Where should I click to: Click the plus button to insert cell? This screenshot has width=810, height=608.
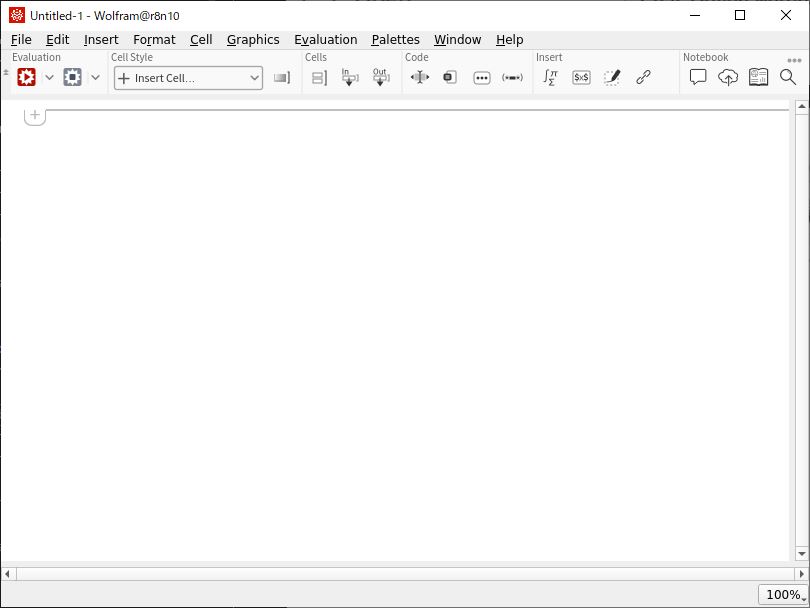pyautogui.click(x=35, y=115)
